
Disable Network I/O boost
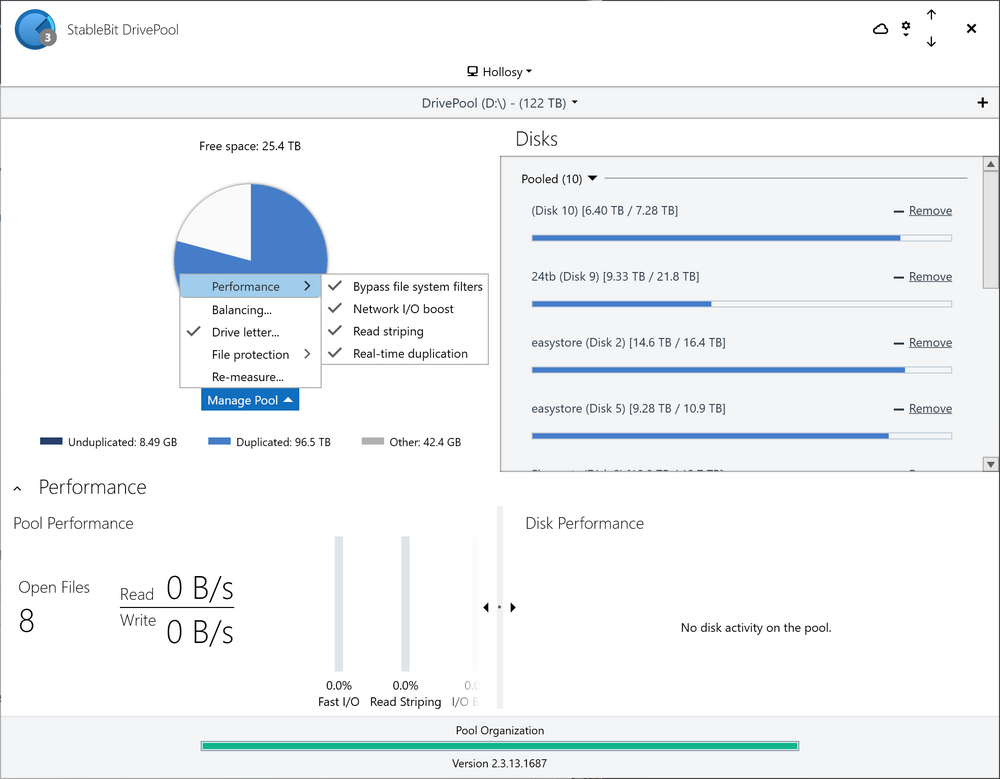(403, 309)
